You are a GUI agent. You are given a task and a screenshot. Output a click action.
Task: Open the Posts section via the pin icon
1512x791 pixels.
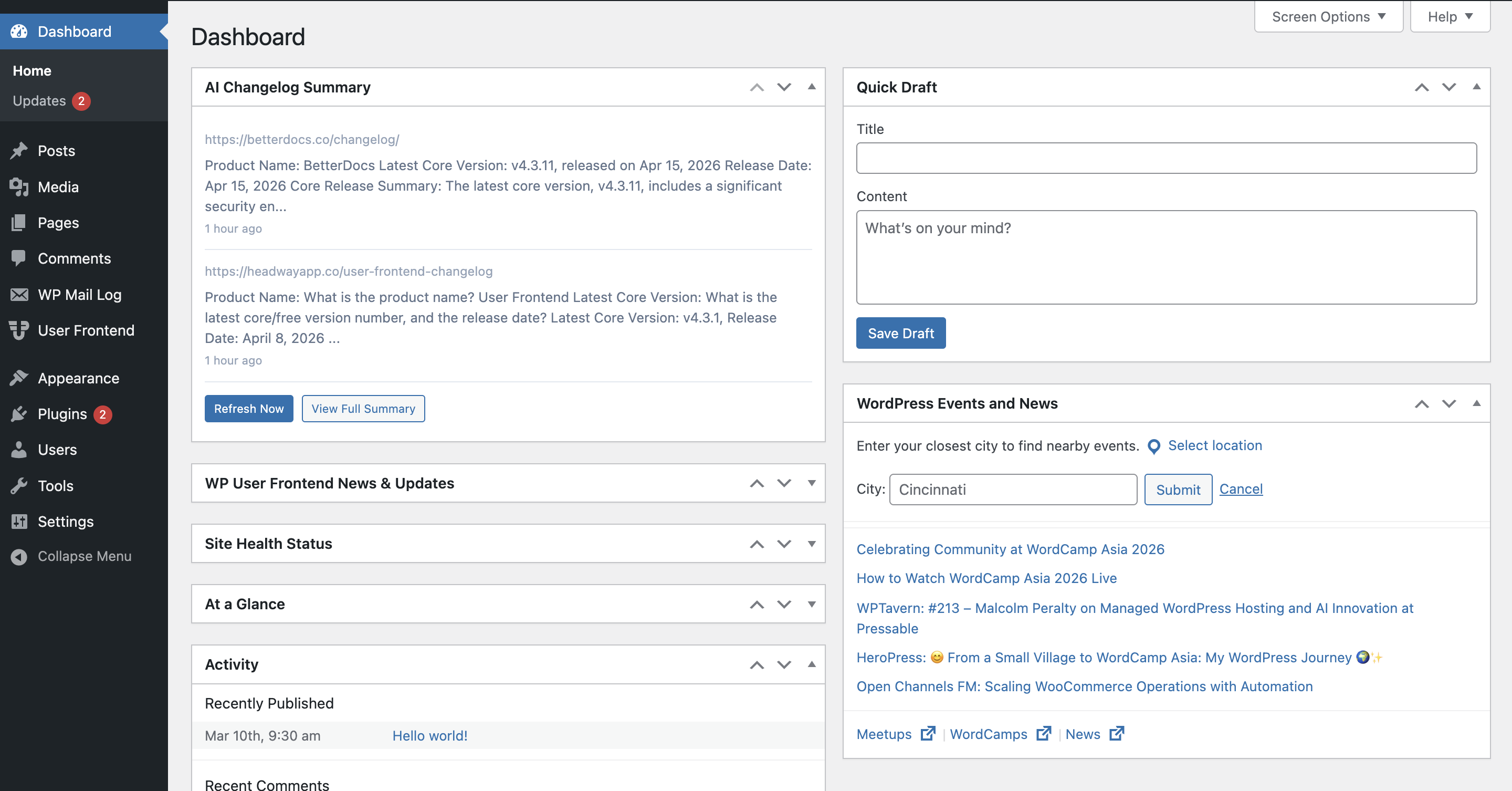tap(19, 150)
